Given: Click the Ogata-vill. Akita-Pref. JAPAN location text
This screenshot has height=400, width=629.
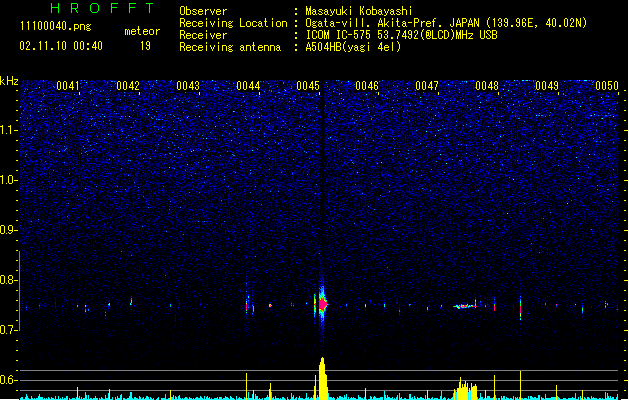Looking at the screenshot, I should click(x=446, y=23).
